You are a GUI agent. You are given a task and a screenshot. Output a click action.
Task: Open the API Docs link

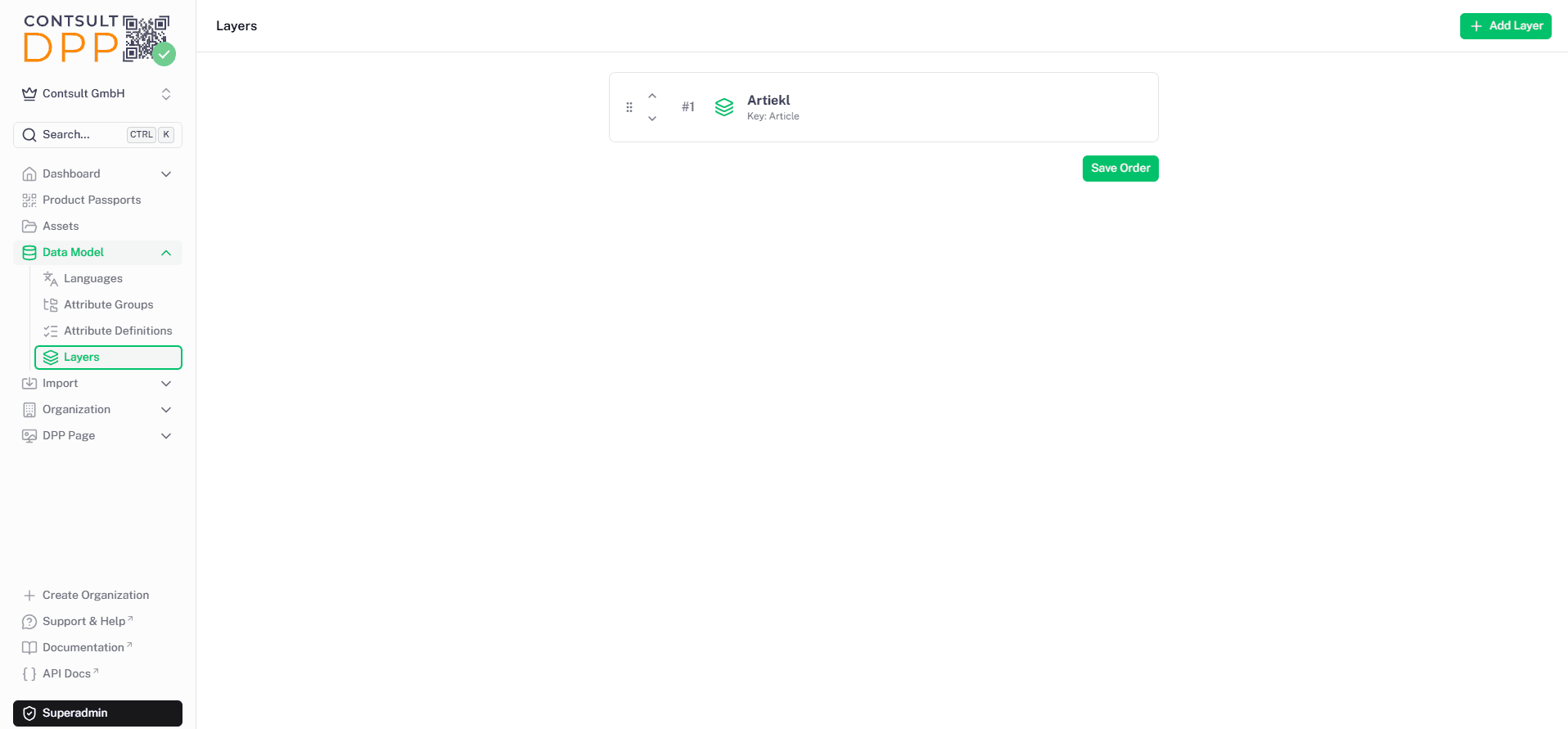(97, 674)
